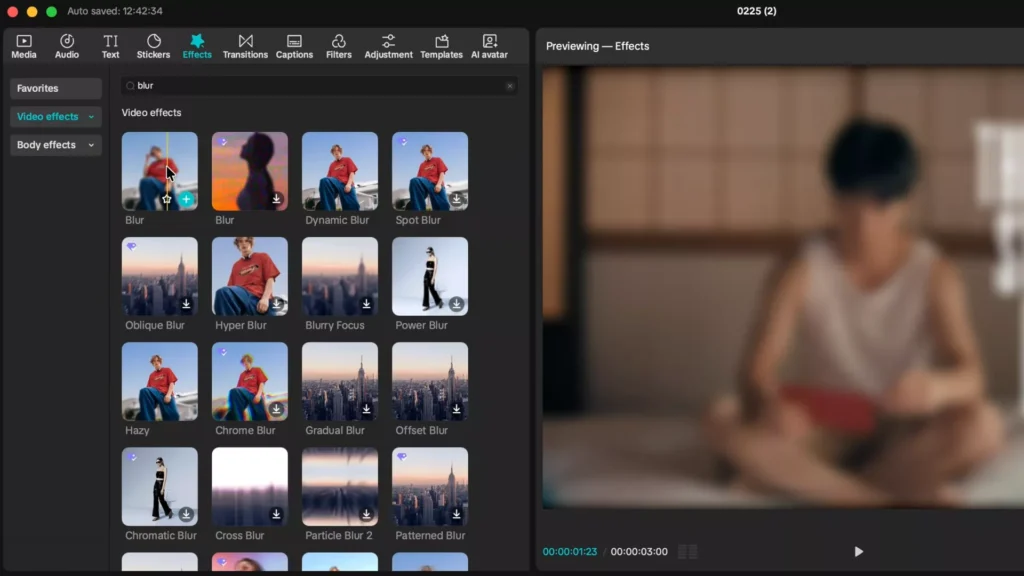Clear the blur search text

pyautogui.click(x=509, y=86)
